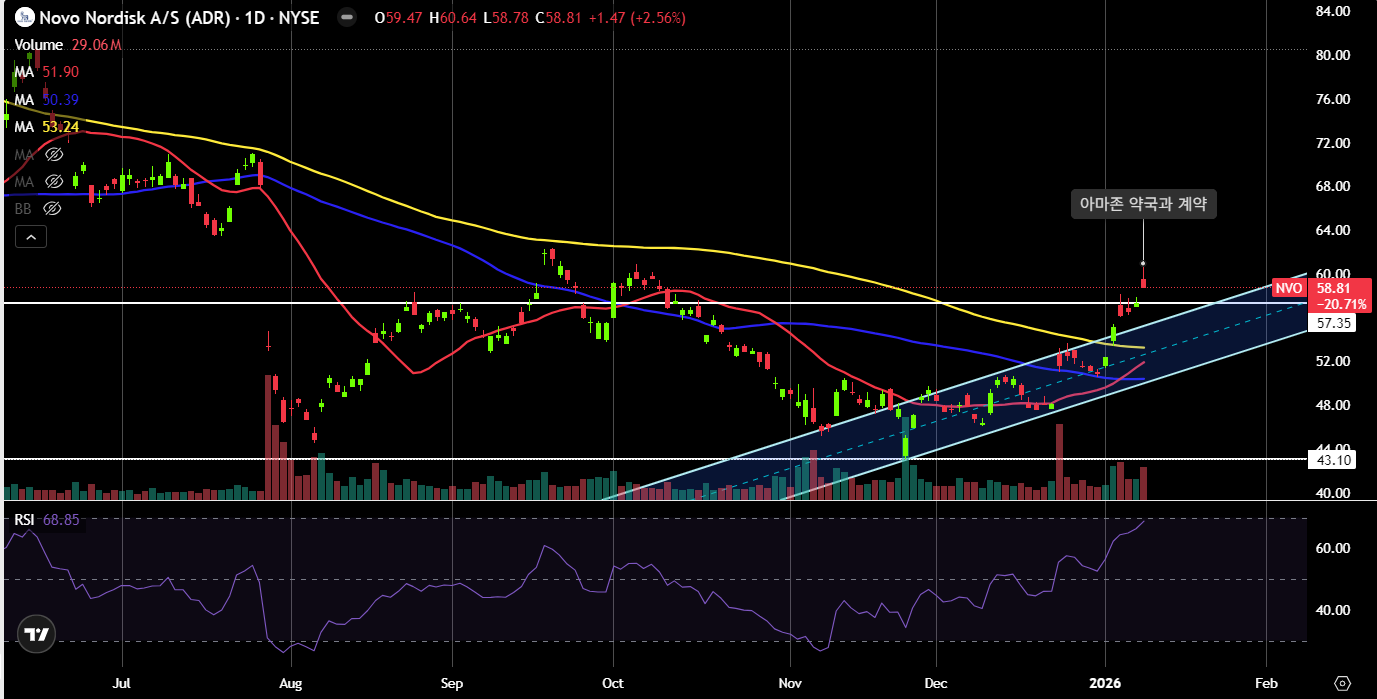Click the 64.00 price scale tick
The image size is (1377, 699).
(1334, 230)
